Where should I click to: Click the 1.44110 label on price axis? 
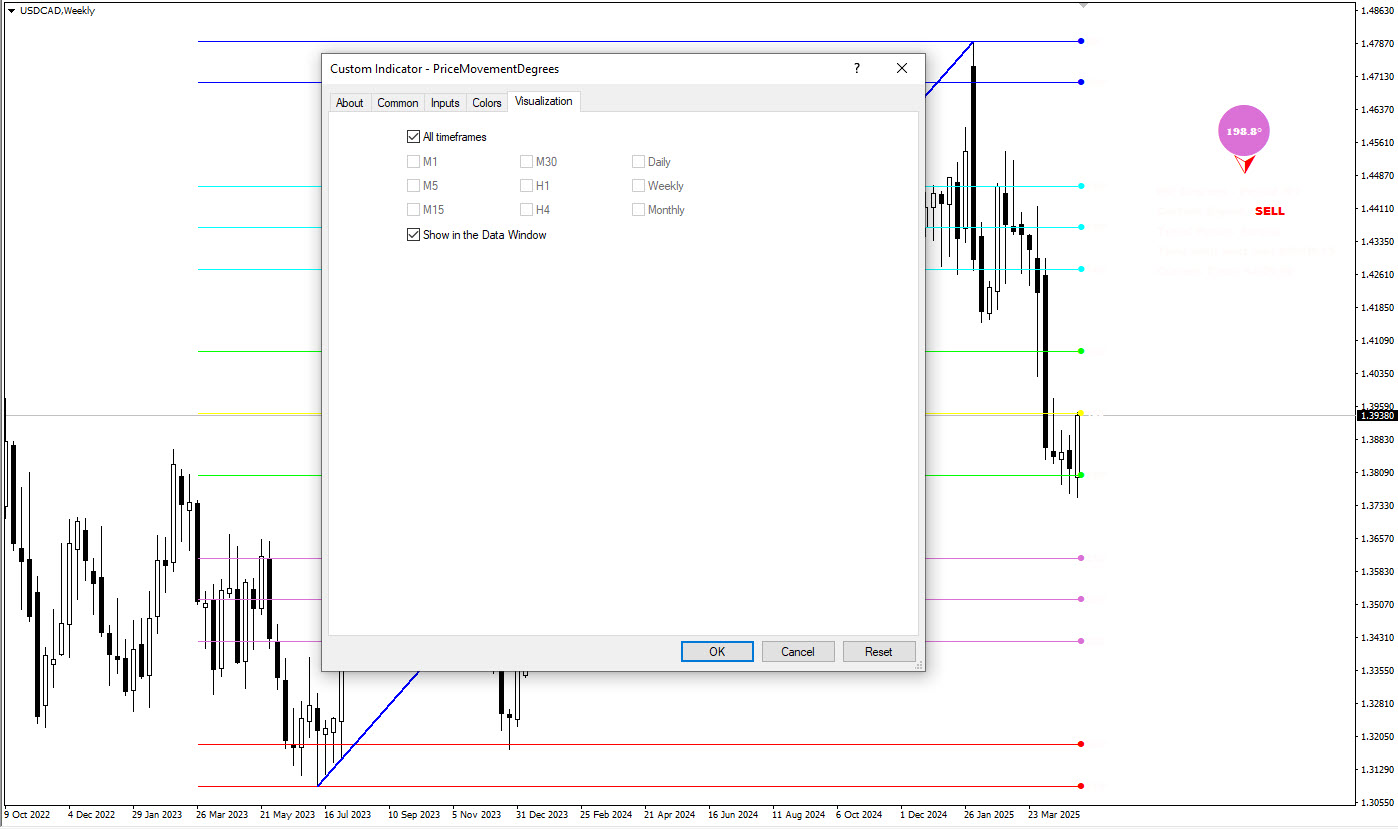1378,208
